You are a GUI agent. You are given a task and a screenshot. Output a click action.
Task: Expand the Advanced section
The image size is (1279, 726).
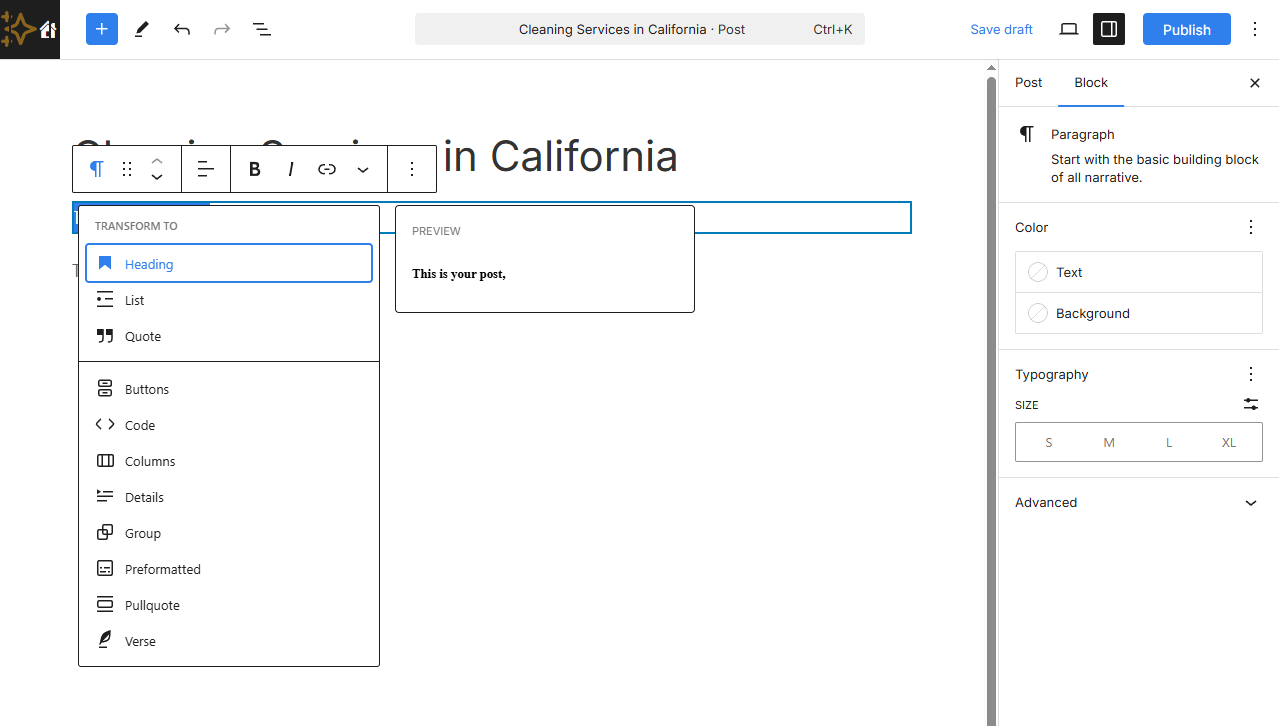(x=1138, y=502)
